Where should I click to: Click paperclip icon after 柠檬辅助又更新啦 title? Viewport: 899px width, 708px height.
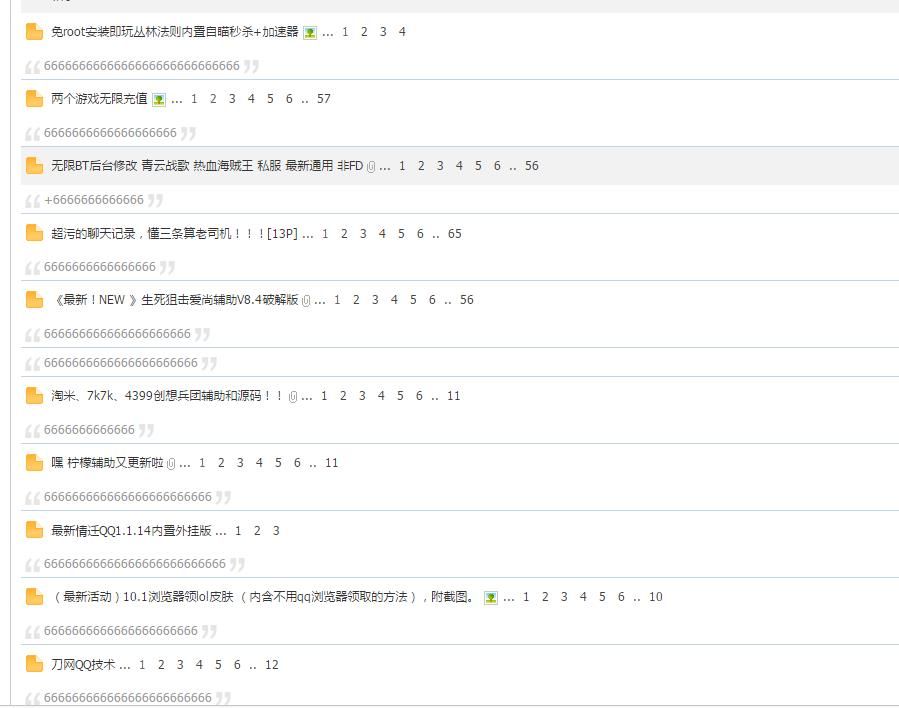point(171,464)
